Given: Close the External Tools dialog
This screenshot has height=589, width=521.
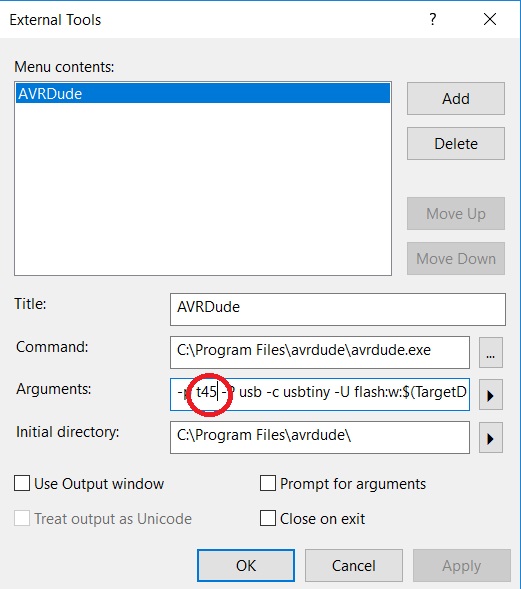Looking at the screenshot, I should [490, 19].
